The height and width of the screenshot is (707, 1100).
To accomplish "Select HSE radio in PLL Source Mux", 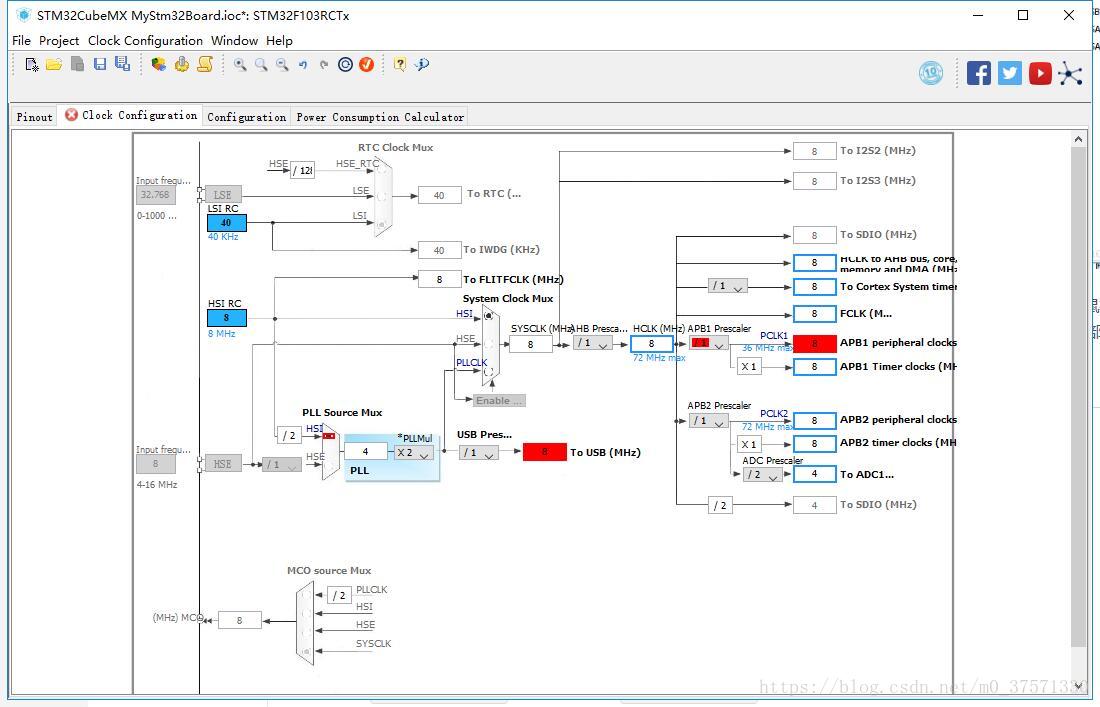I will tap(328, 464).
